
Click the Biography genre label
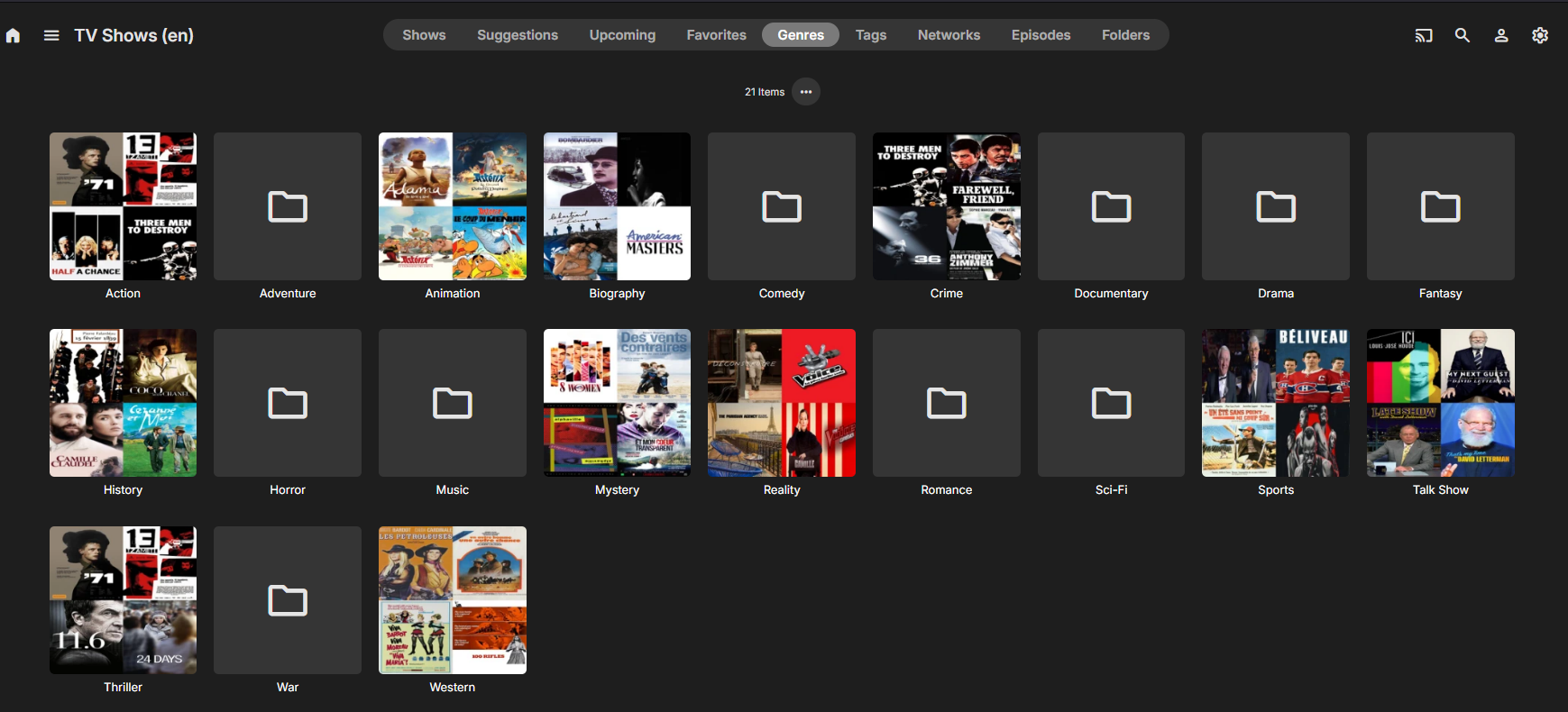click(617, 294)
